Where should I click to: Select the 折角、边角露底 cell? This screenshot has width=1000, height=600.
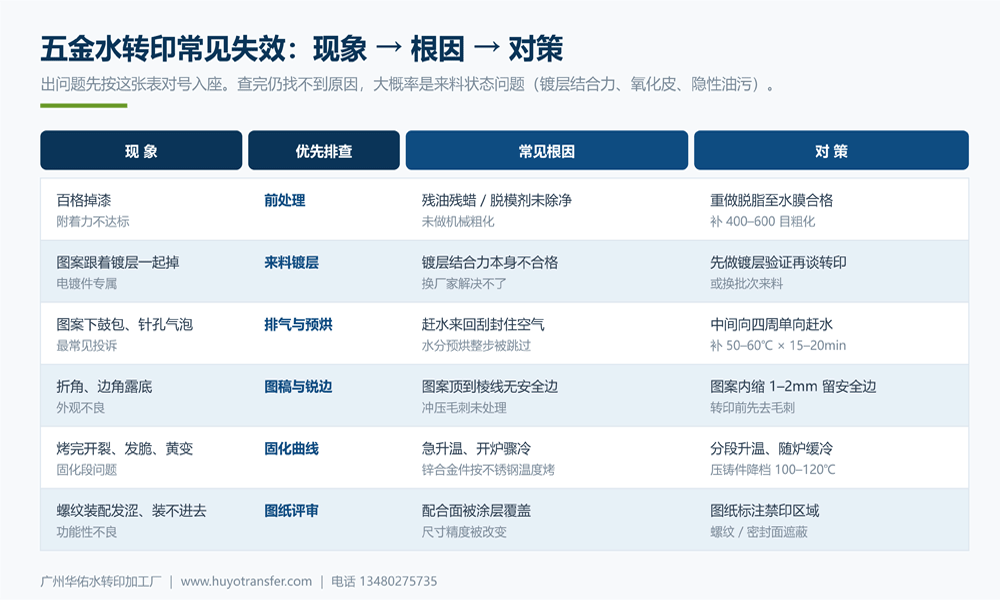click(x=104, y=386)
